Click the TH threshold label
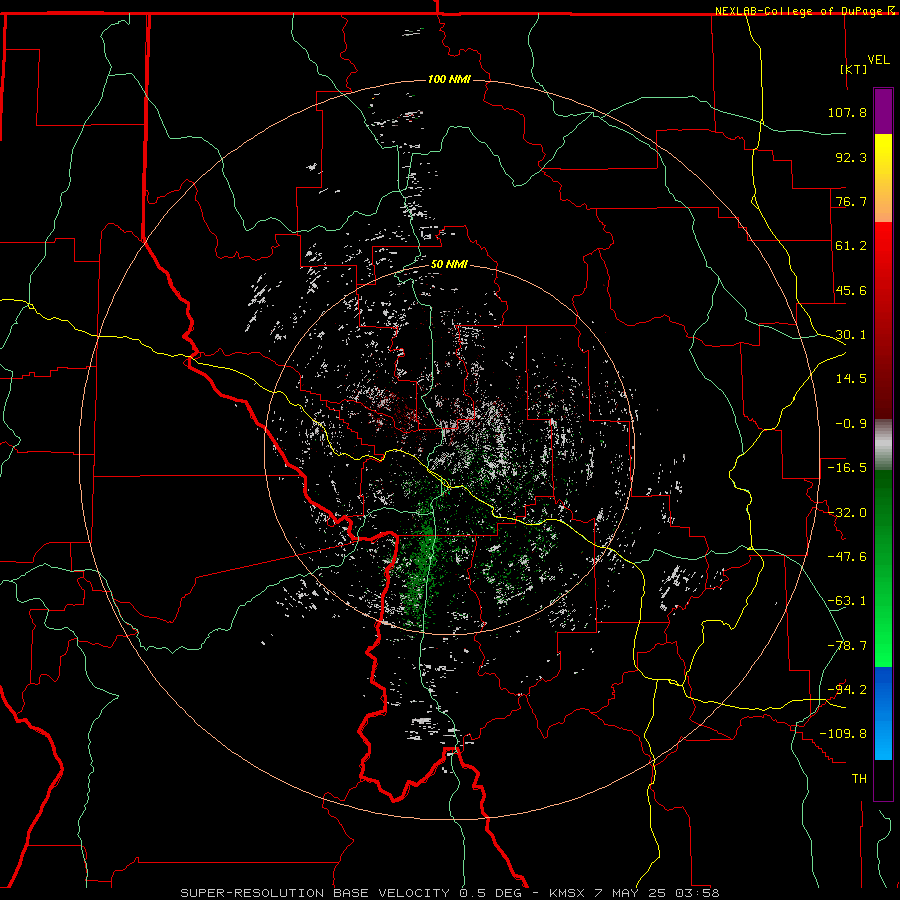 click(x=859, y=779)
